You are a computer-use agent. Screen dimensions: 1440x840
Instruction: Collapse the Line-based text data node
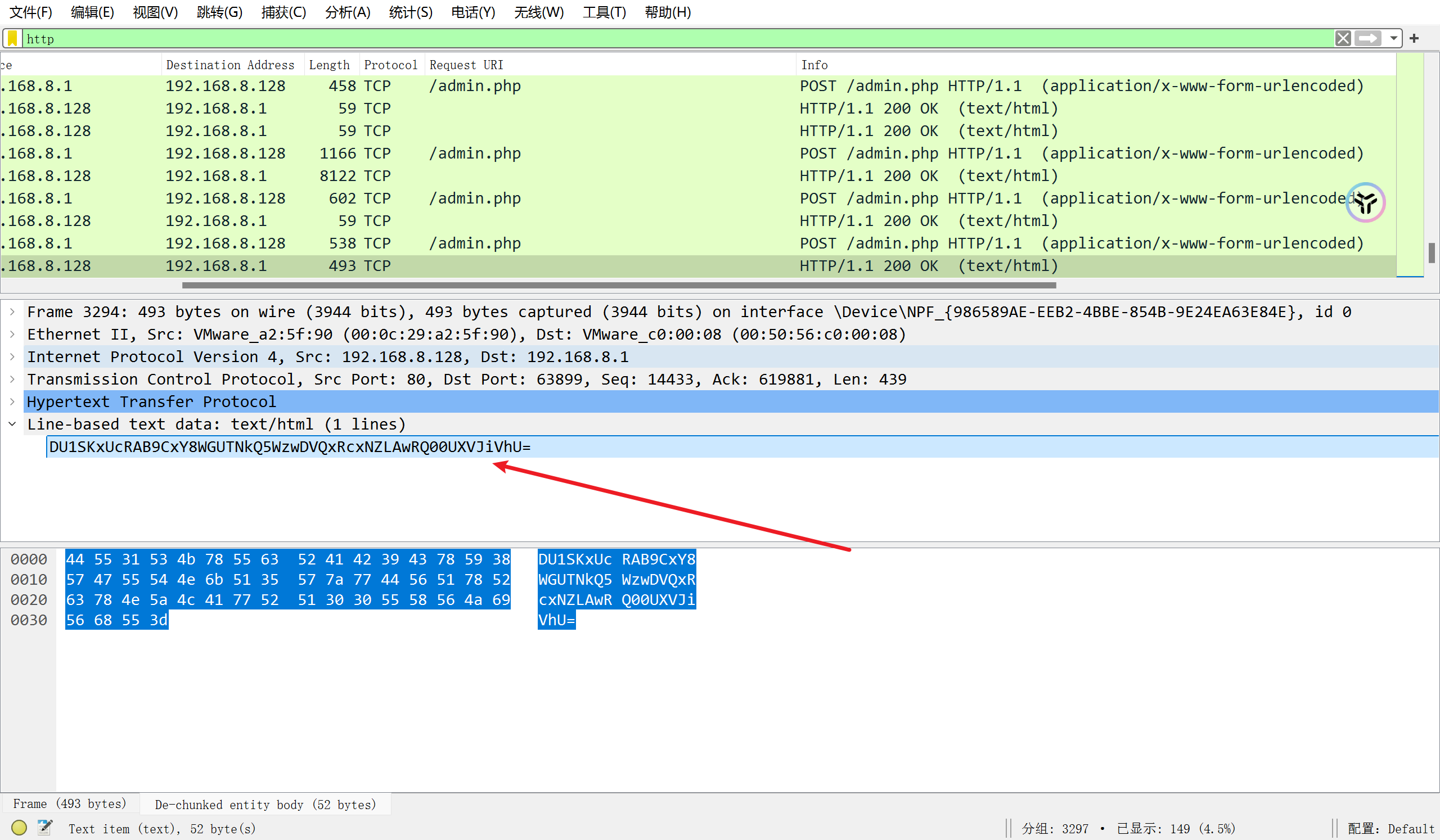(x=12, y=424)
